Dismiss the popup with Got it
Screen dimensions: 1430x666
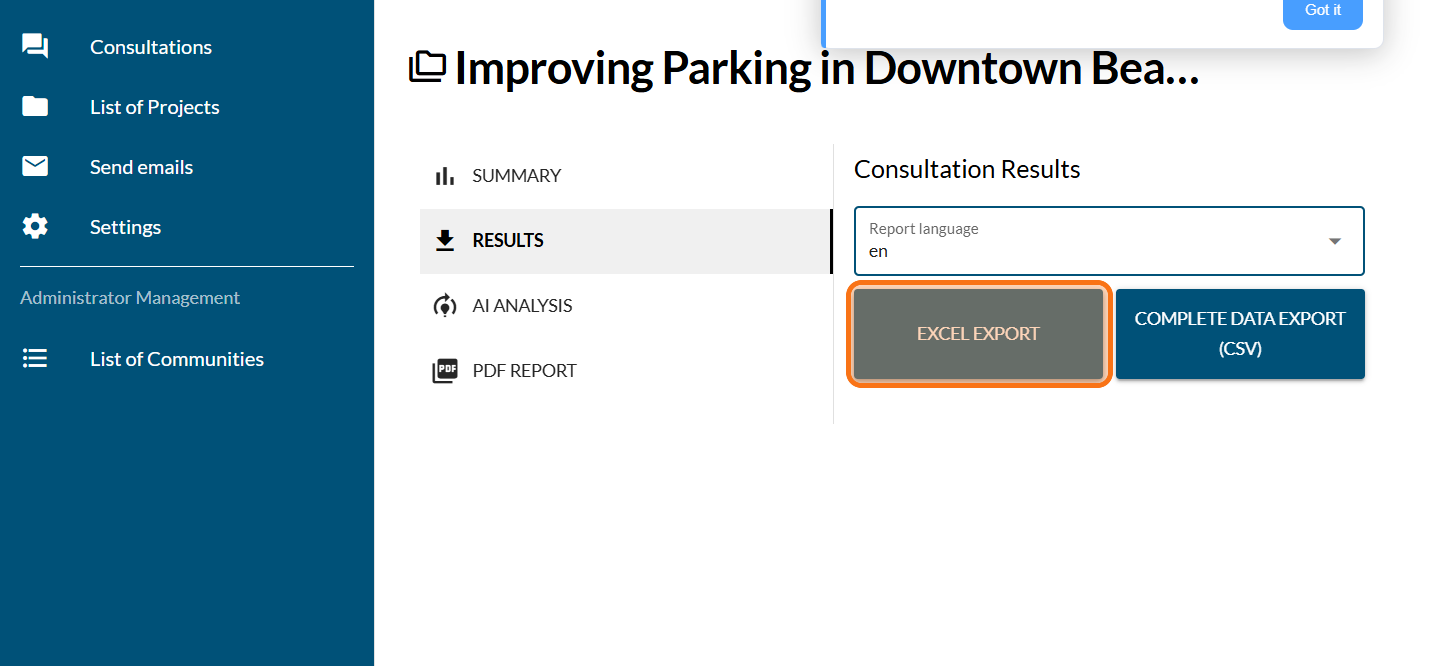1322,10
